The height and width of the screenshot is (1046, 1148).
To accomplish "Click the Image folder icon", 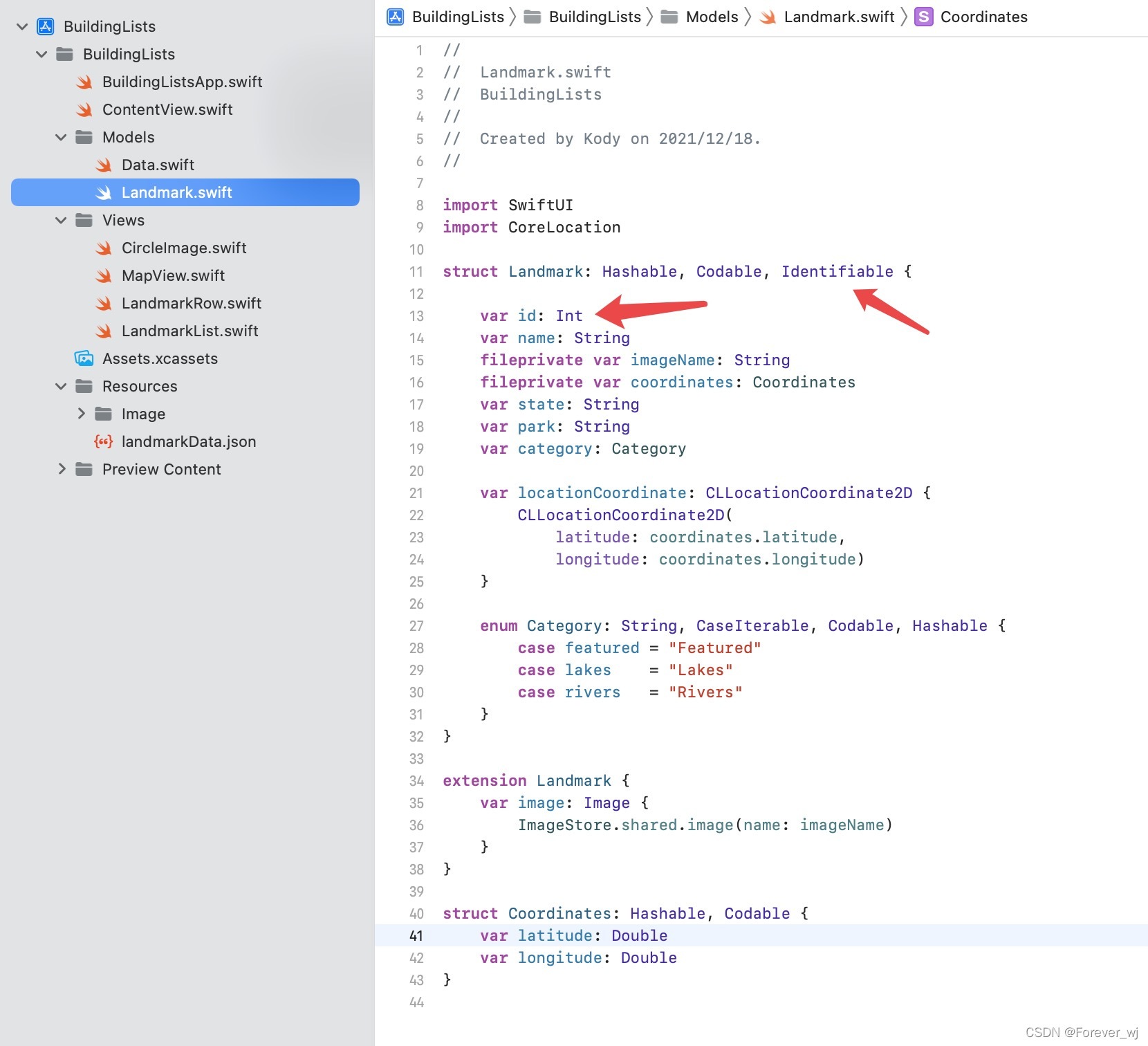I will (103, 414).
